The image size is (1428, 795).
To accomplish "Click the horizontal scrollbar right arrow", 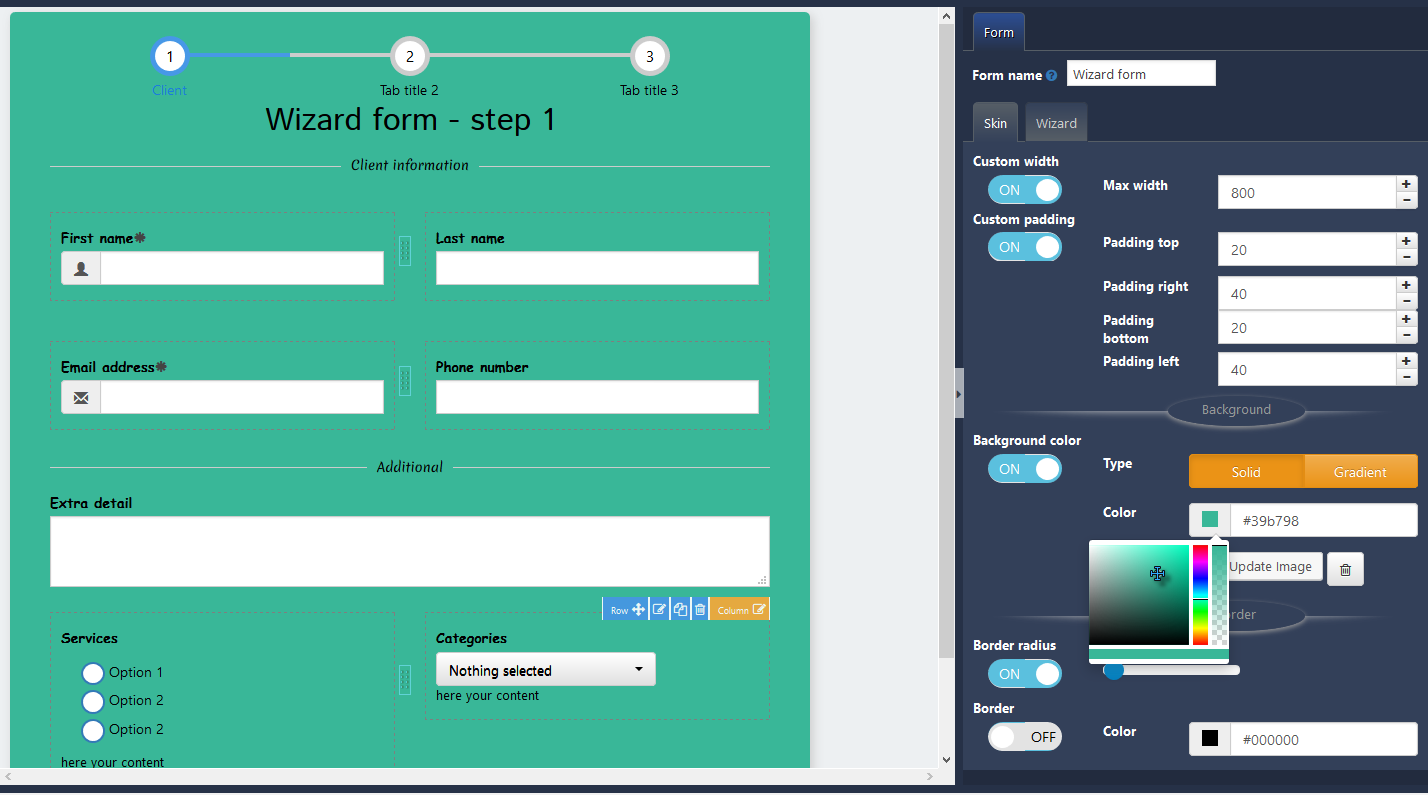I will click(929, 777).
